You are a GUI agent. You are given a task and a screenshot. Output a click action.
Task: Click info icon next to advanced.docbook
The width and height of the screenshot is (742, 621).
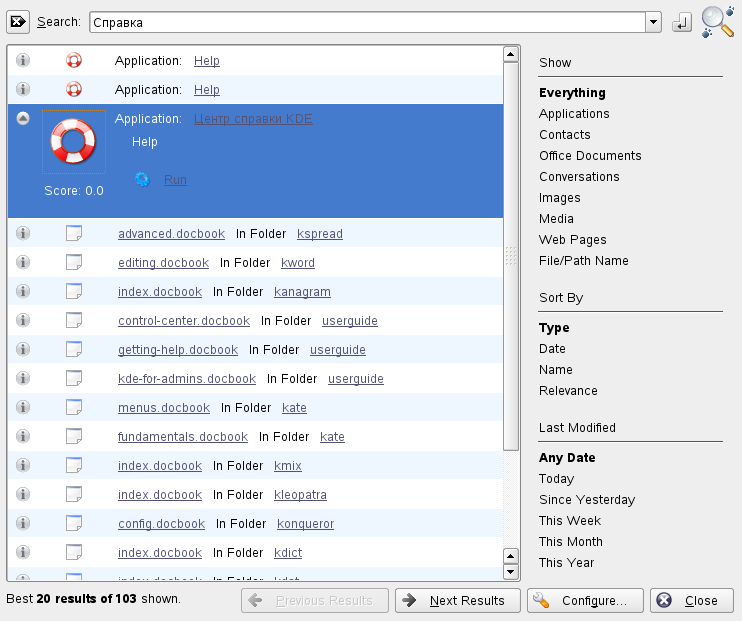23,234
